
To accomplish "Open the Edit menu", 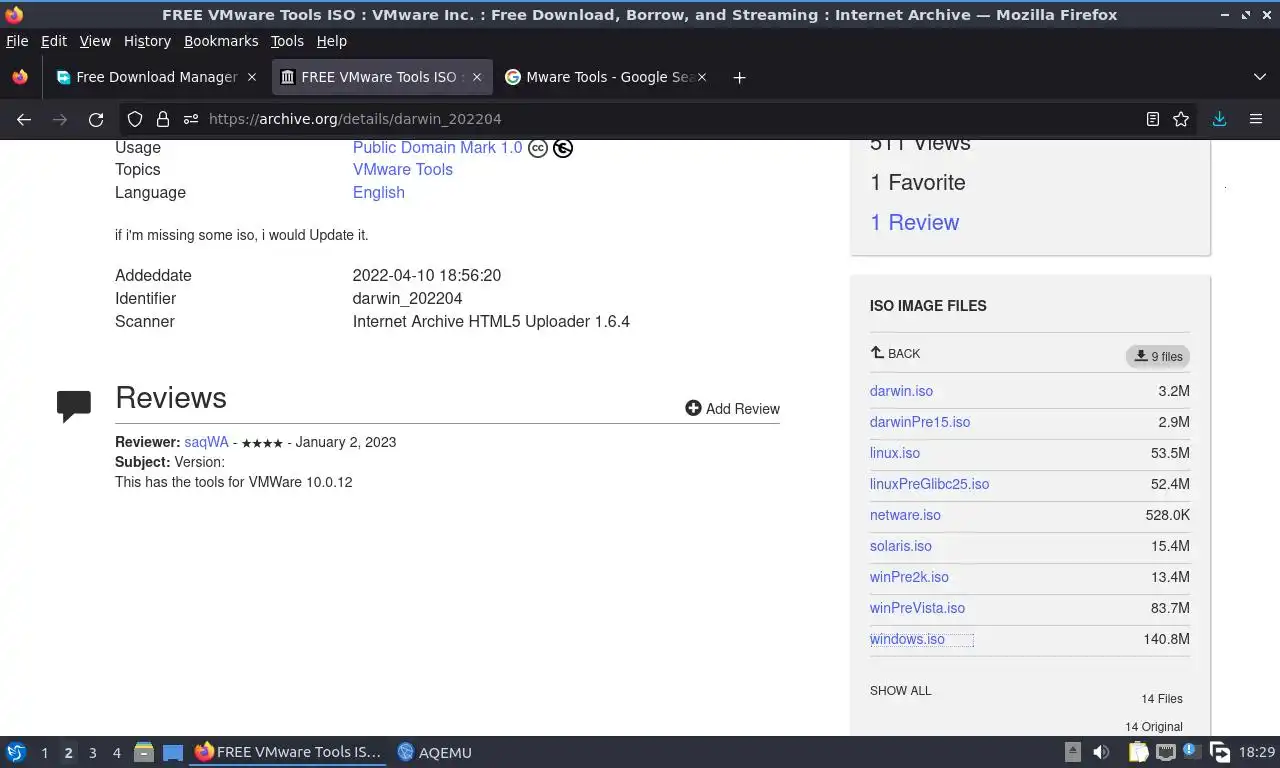I will tap(54, 41).
